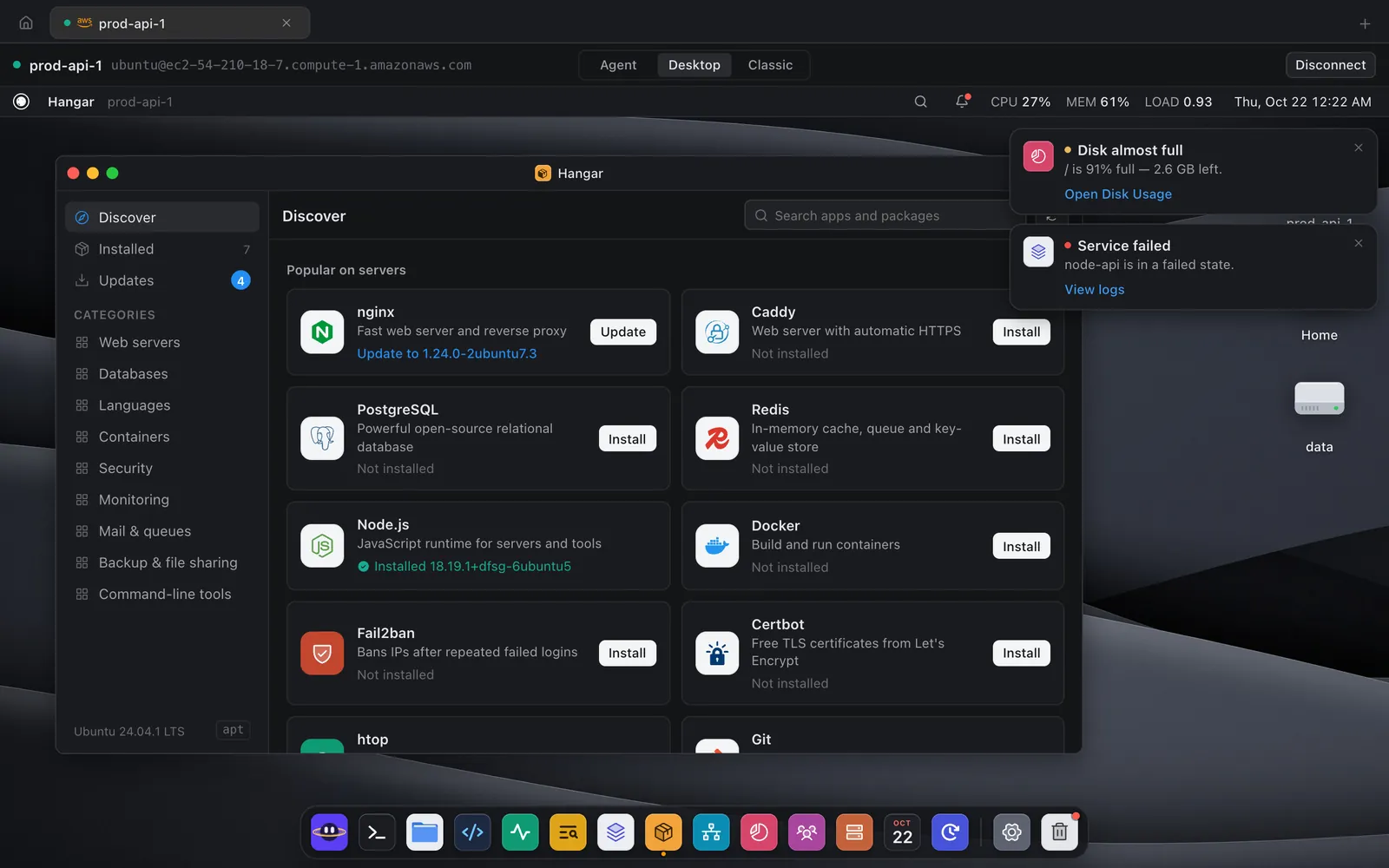
Task: Select the Monitoring category
Action: tap(162, 499)
